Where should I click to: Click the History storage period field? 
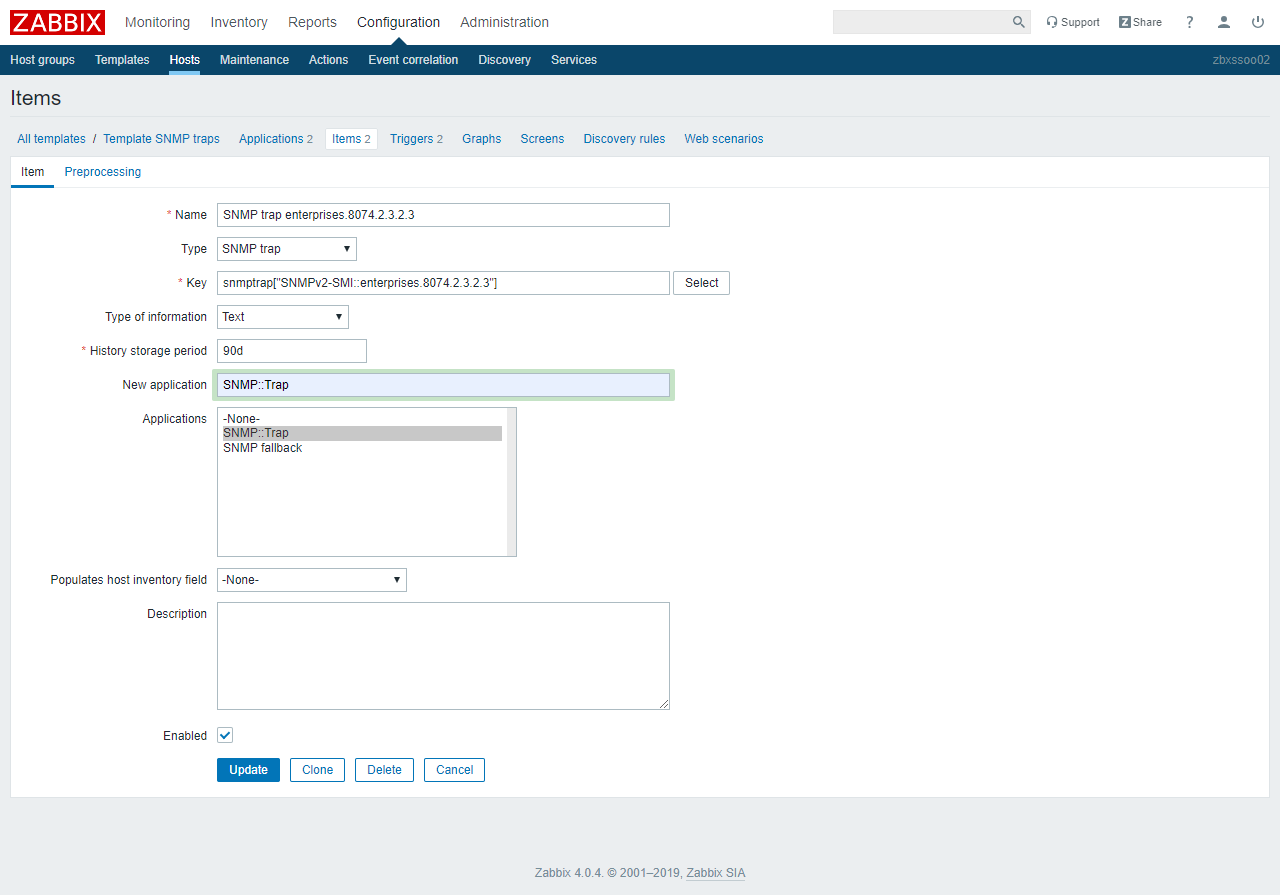(x=291, y=351)
